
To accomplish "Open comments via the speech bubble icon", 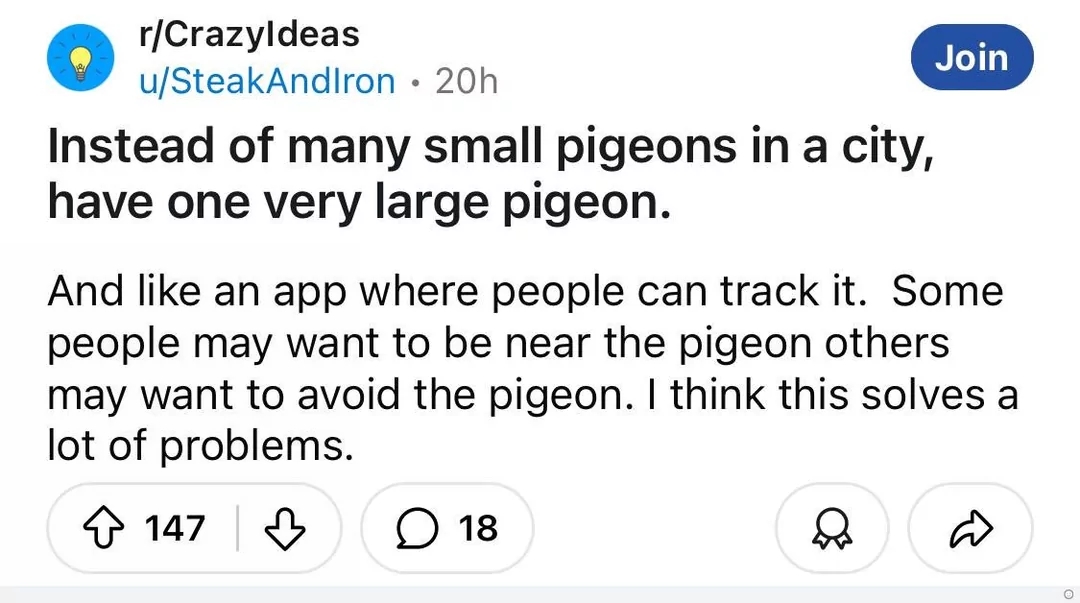I will click(417, 529).
